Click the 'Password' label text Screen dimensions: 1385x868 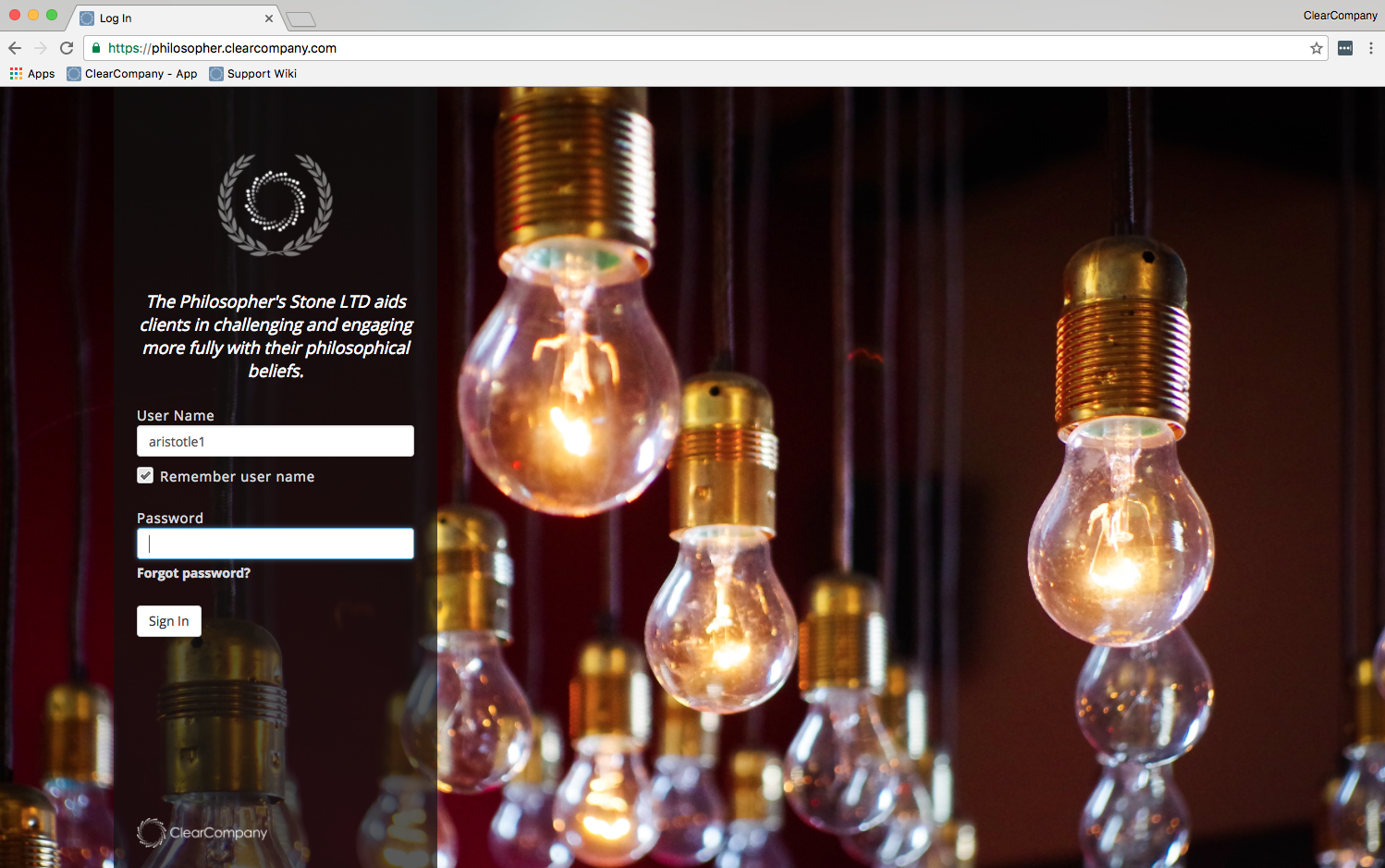(170, 519)
